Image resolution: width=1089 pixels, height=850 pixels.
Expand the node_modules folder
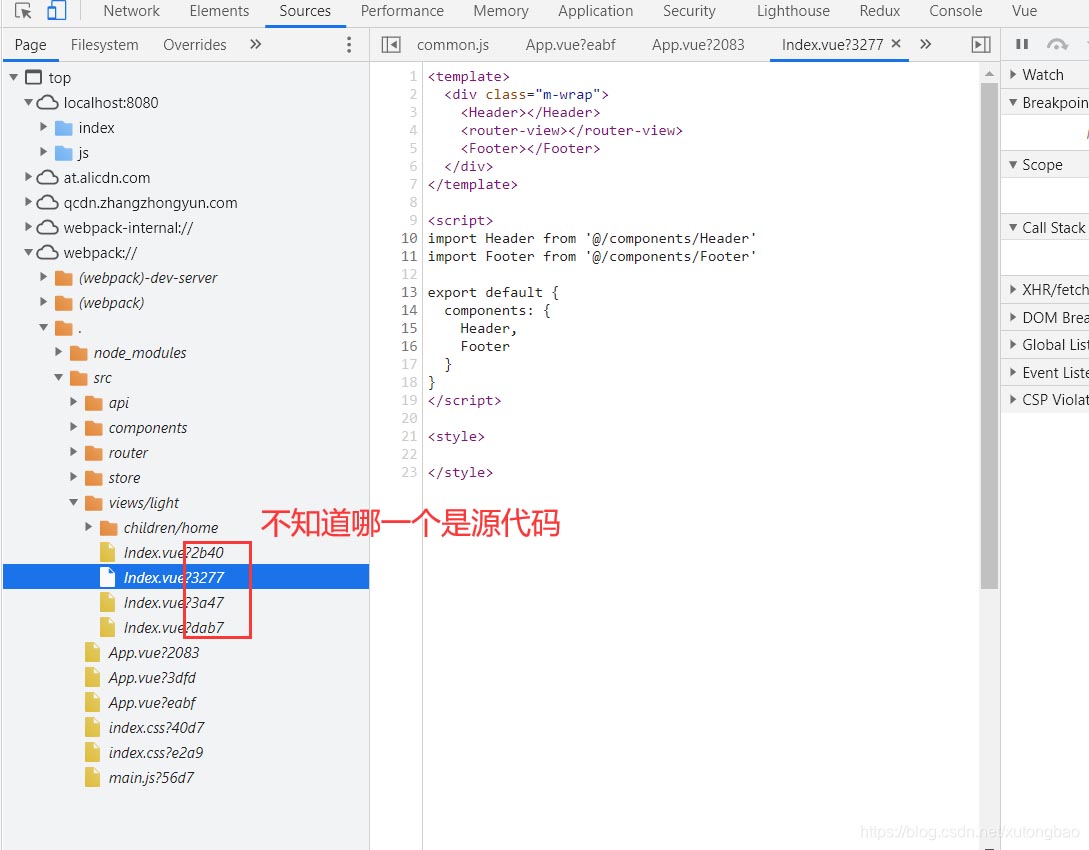point(59,352)
